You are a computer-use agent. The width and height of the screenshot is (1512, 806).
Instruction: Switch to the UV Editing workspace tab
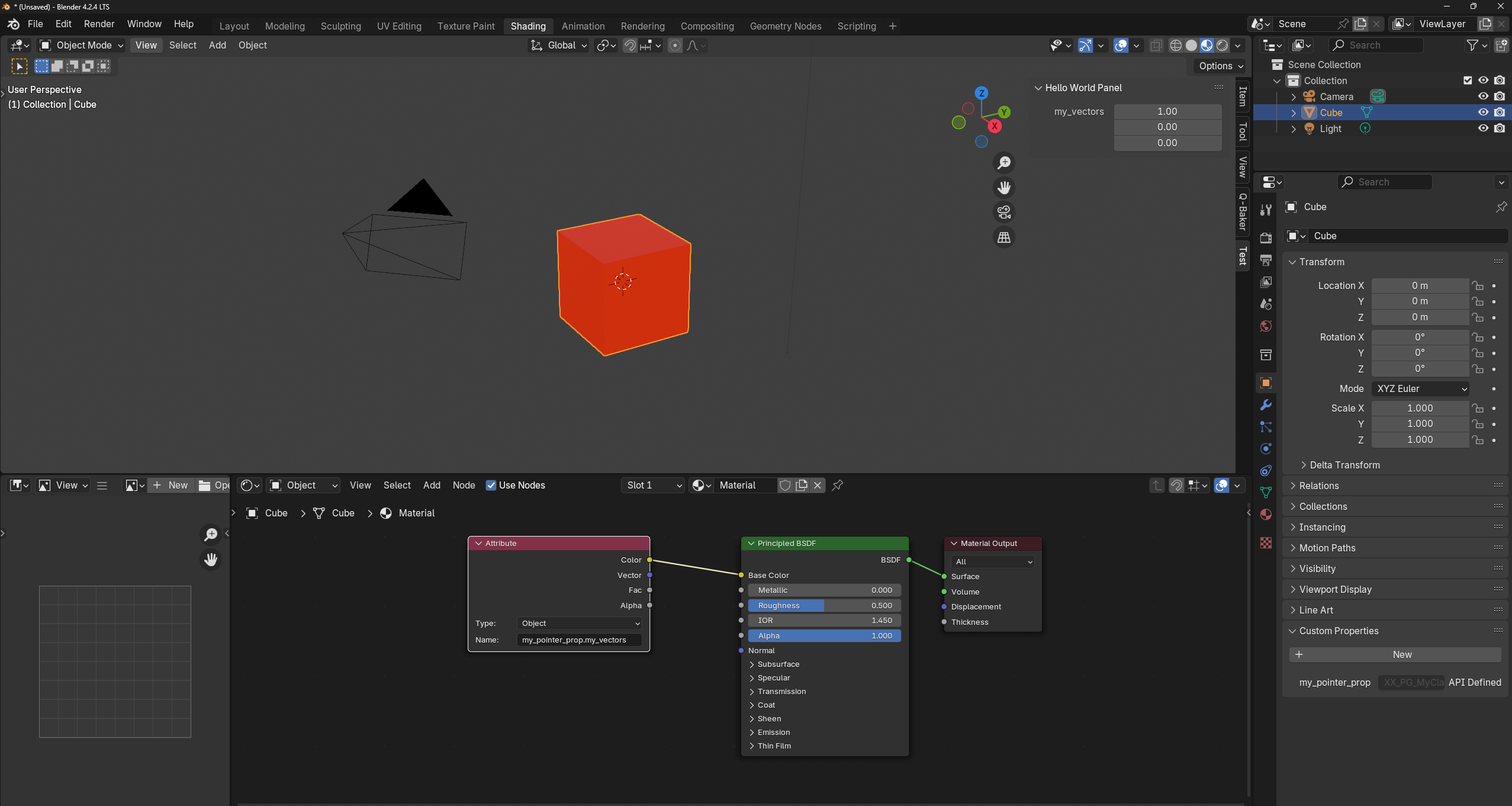[399, 26]
